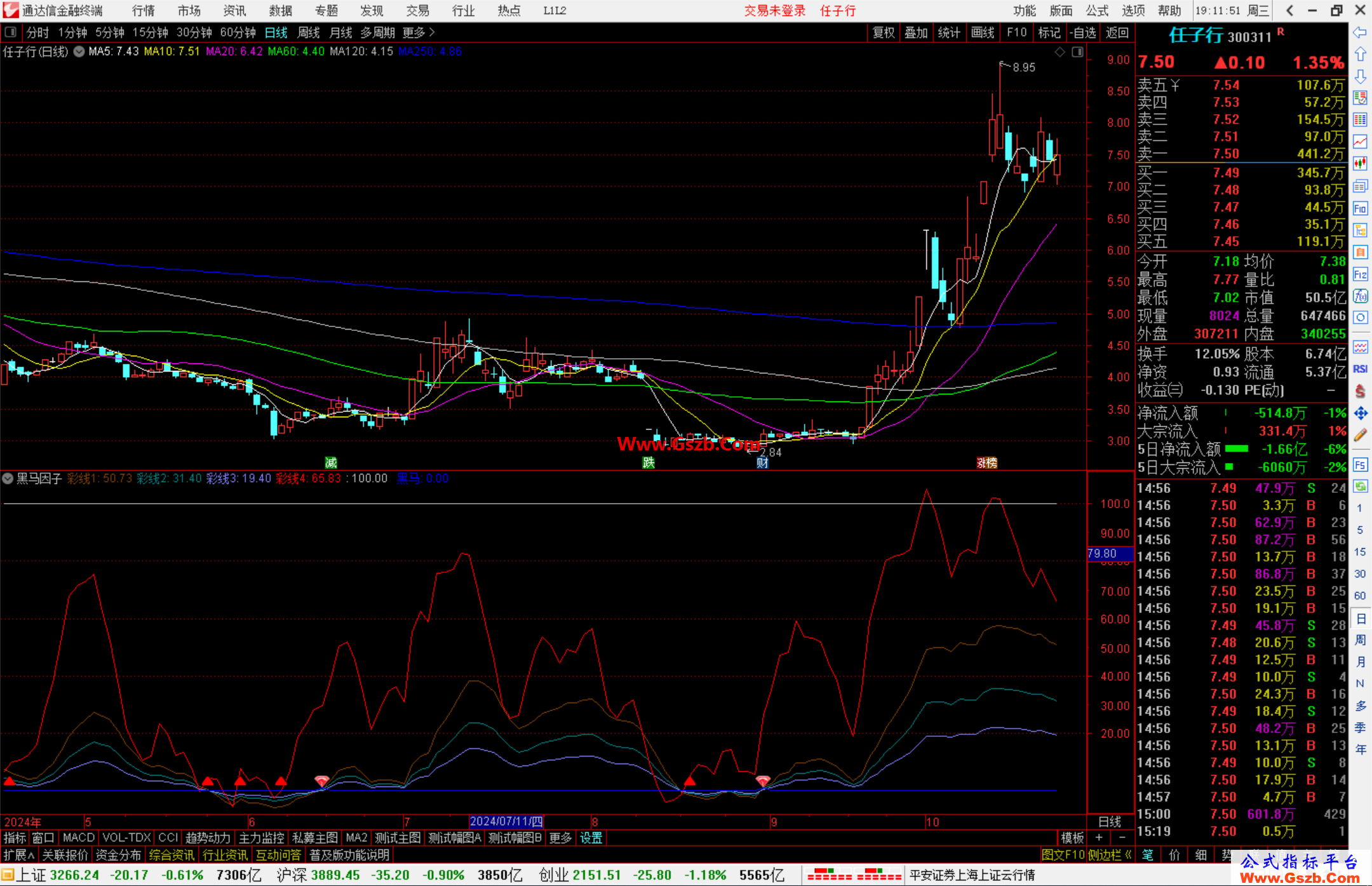Expand the 扩展 panel at bottom left
Image resolution: width=1372 pixels, height=886 pixels.
click(x=19, y=855)
